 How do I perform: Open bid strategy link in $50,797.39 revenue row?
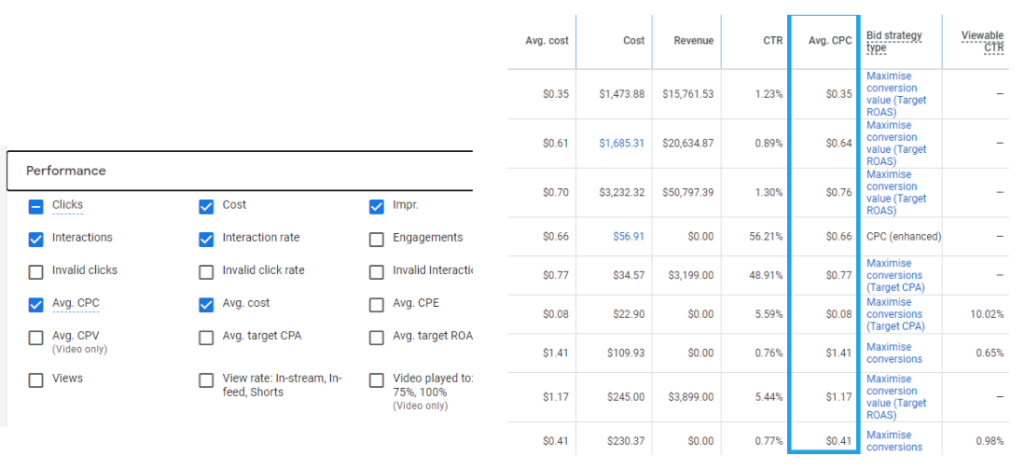[896, 193]
